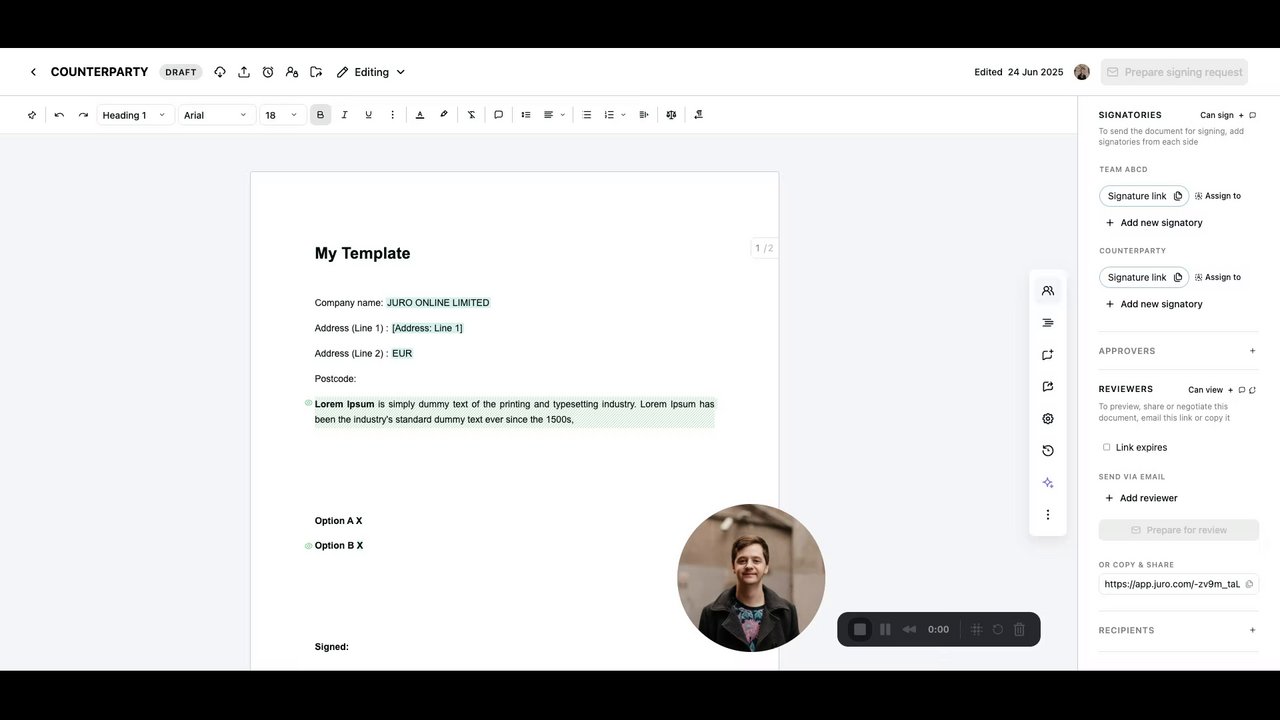Clear text formatting

(x=472, y=115)
